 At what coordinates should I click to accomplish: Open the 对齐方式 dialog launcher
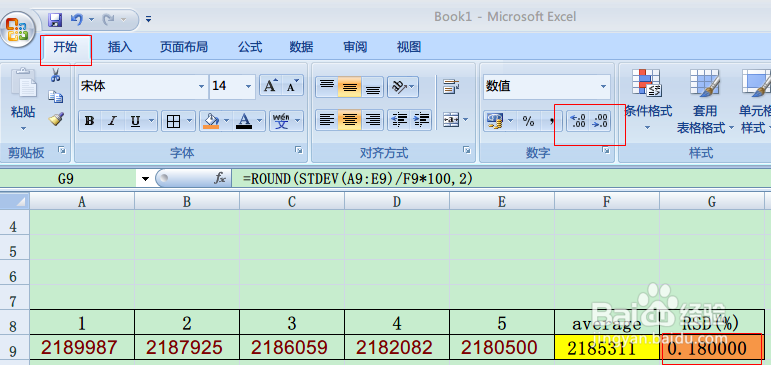pos(467,151)
